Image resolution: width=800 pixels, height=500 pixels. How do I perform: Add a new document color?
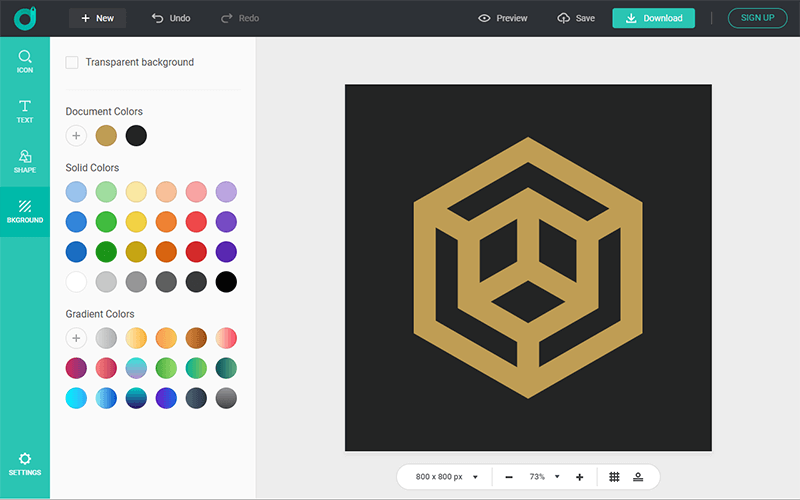tap(76, 135)
